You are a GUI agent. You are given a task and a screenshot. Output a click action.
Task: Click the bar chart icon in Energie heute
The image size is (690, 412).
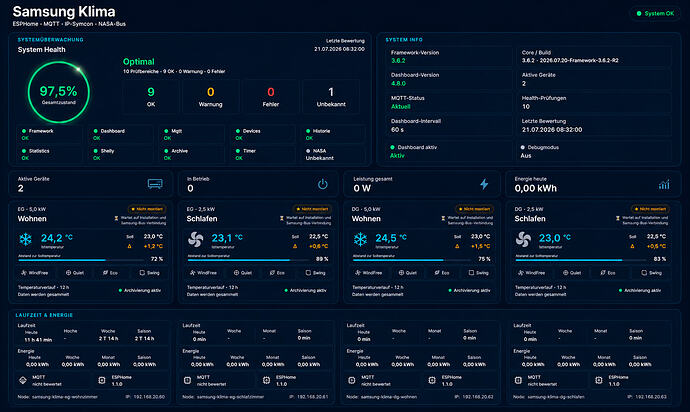pos(664,184)
